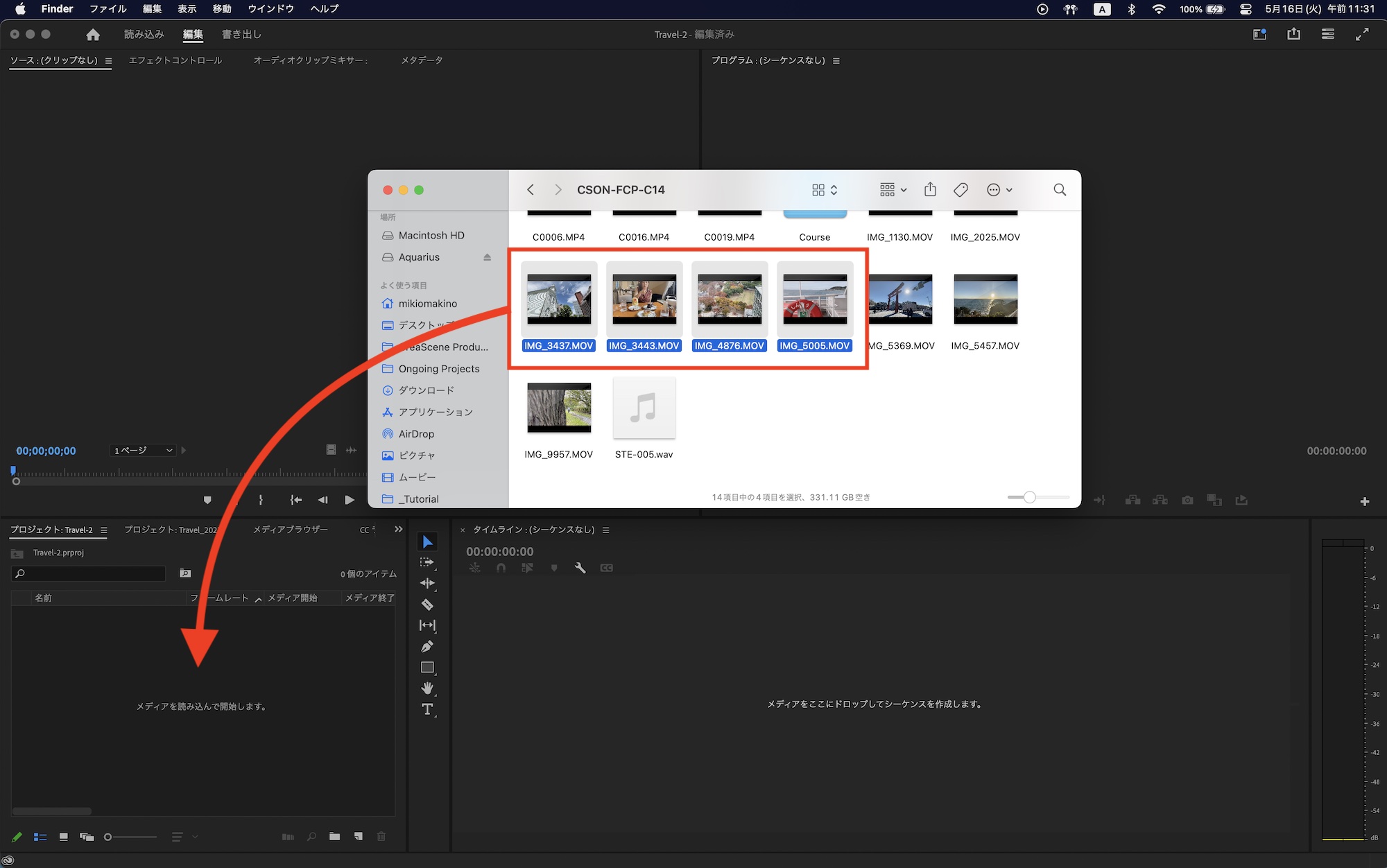Adjust Finder icon size slider
This screenshot has width=1387, height=868.
[x=1030, y=497]
